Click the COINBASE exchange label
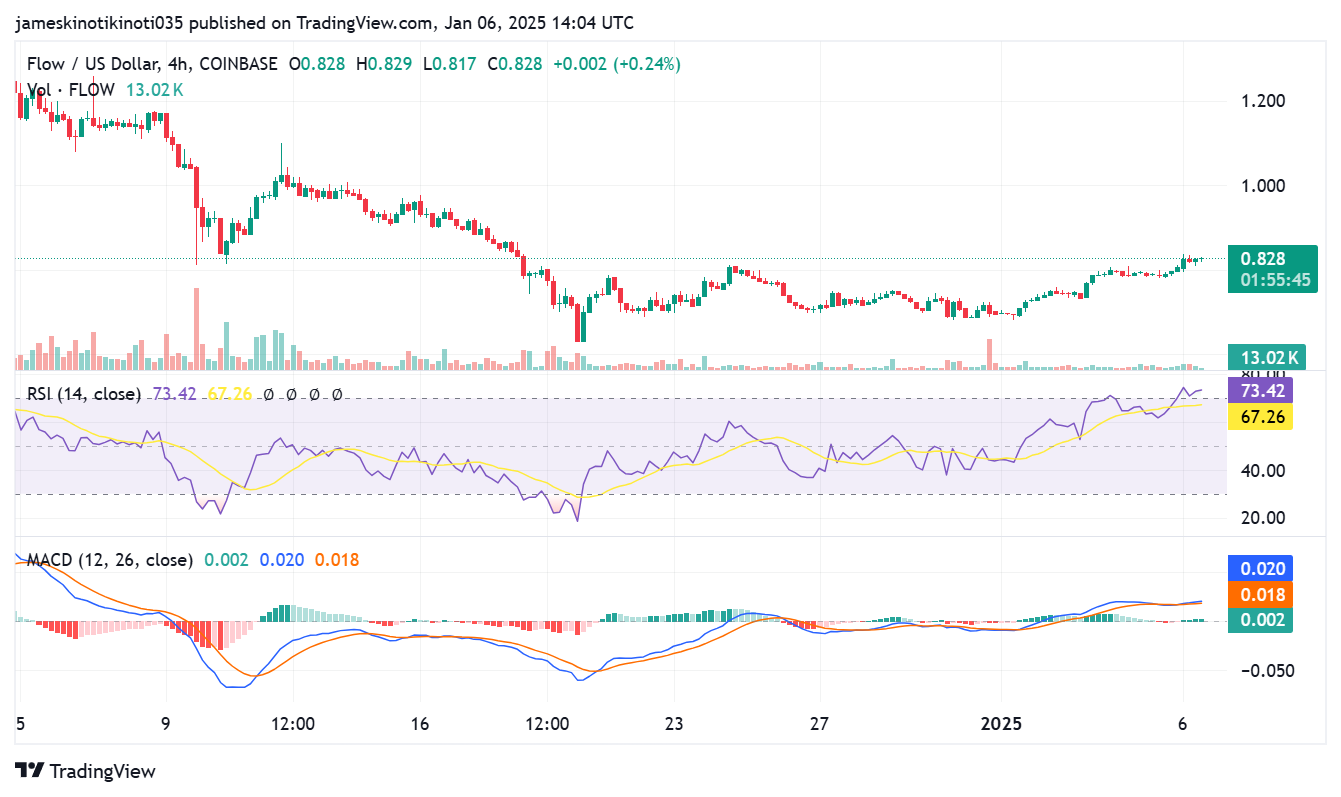 (x=238, y=64)
